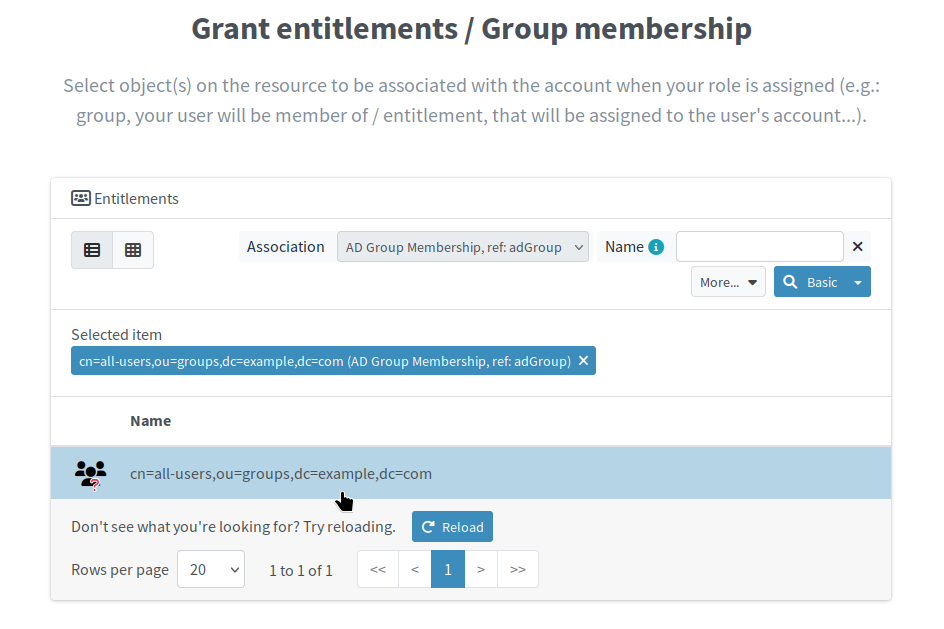Viewport: 944px width, 629px height.
Task: Switch to tile view using the grid icon
Action: click(132, 249)
